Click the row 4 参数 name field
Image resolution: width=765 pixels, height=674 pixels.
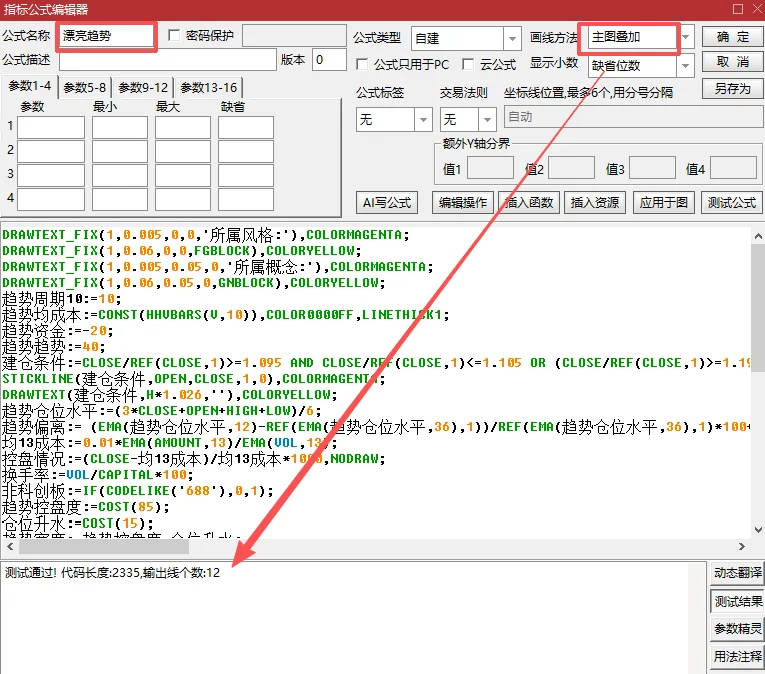pos(51,199)
